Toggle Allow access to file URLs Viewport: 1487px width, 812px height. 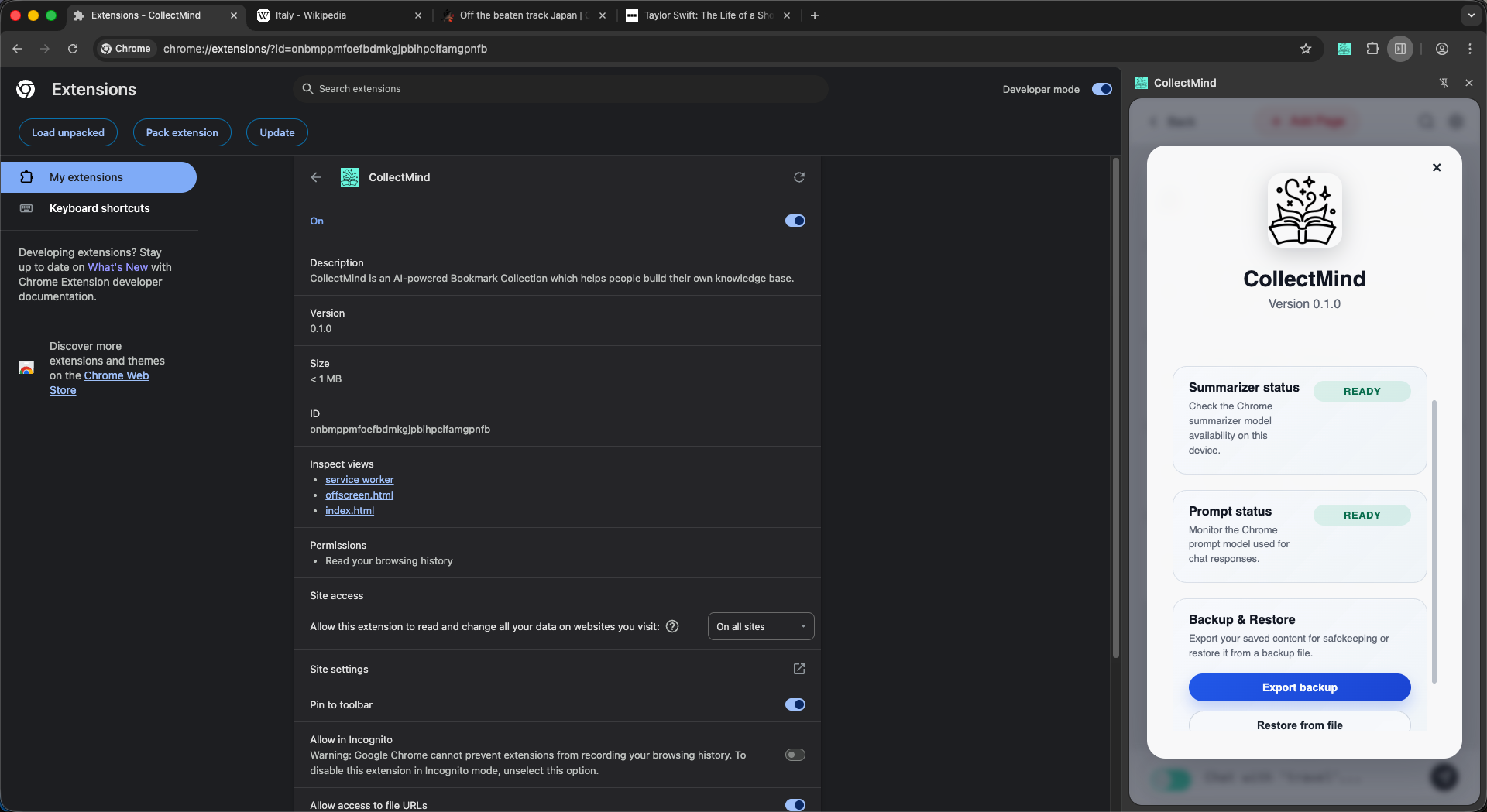pos(795,805)
